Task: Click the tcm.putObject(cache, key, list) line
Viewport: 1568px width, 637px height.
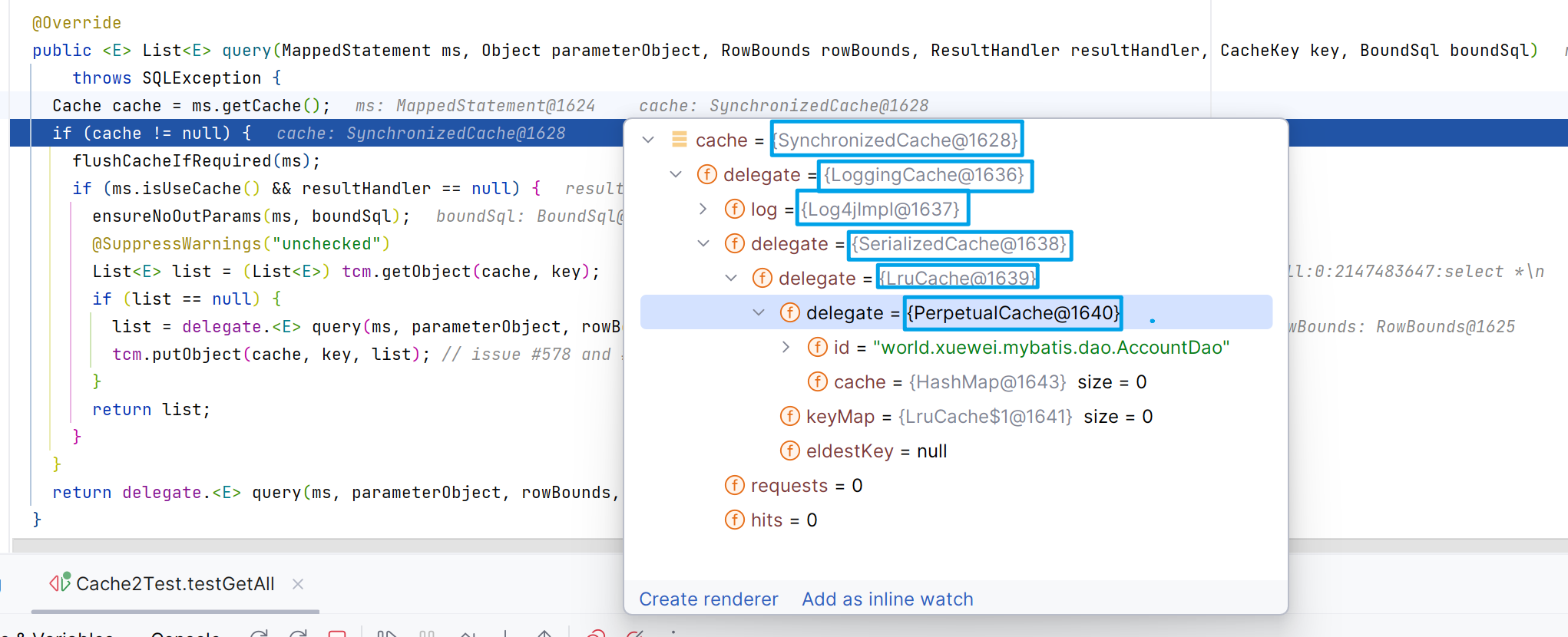Action: point(271,355)
